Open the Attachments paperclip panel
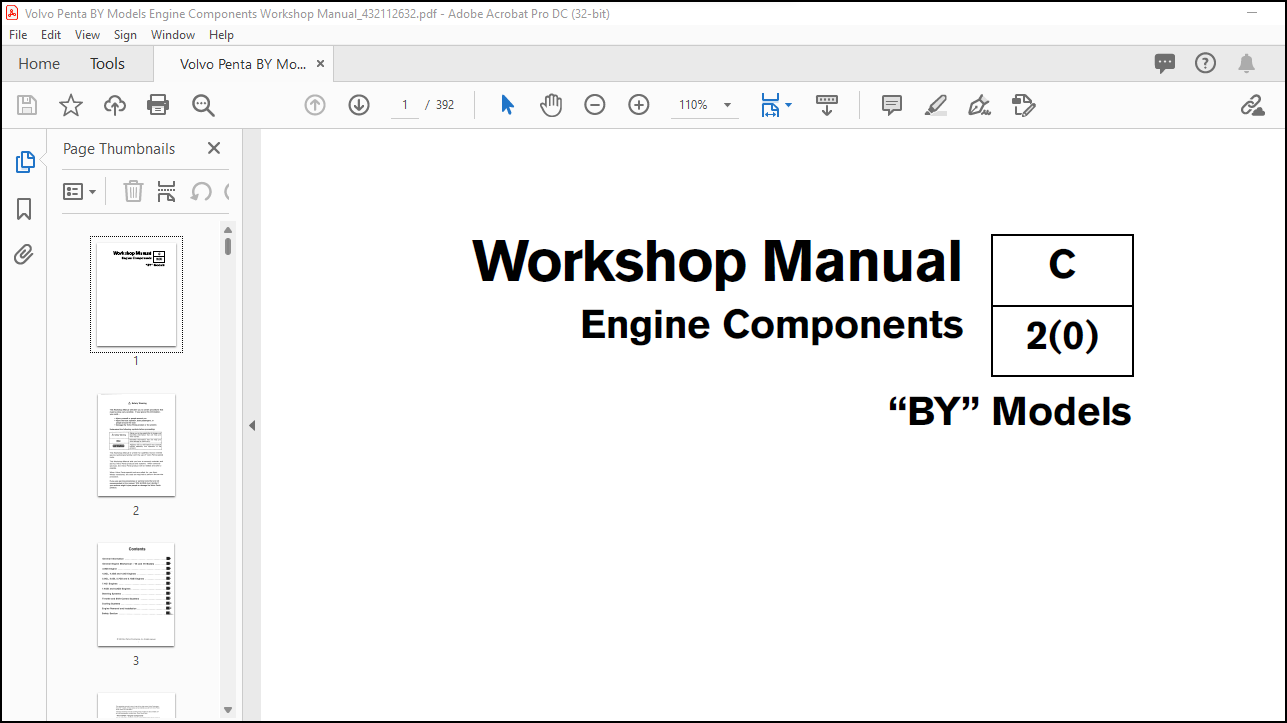 coord(24,254)
